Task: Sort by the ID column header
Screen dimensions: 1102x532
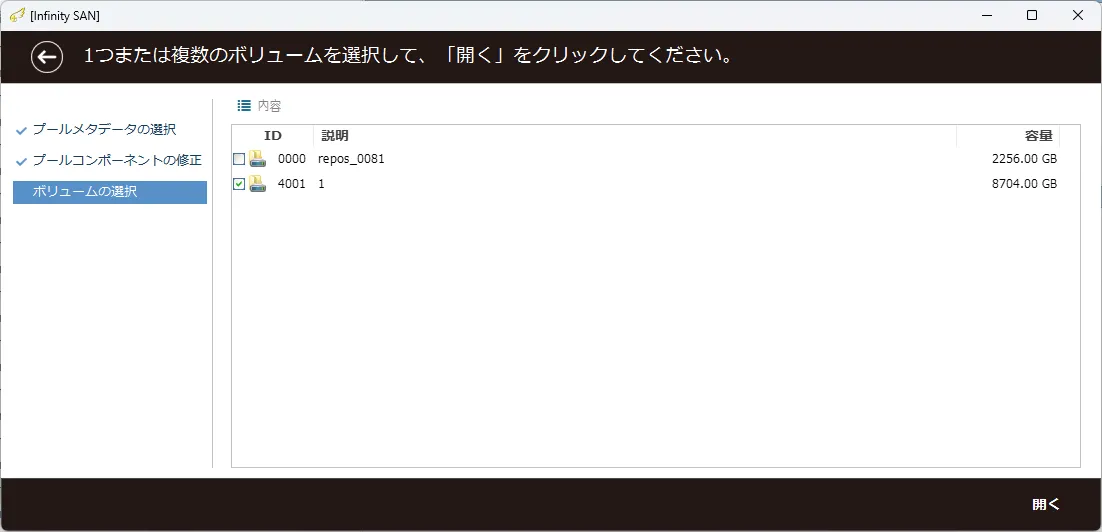Action: pos(273,136)
